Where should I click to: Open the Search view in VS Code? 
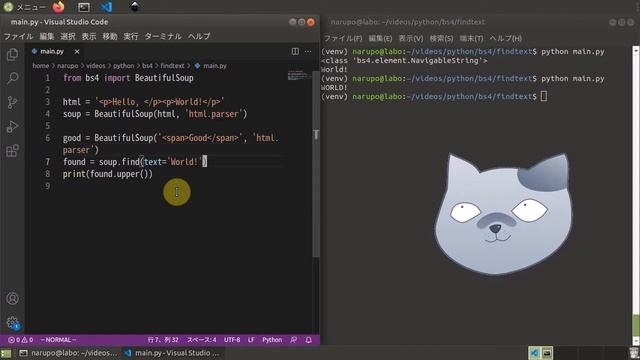tap(13, 78)
